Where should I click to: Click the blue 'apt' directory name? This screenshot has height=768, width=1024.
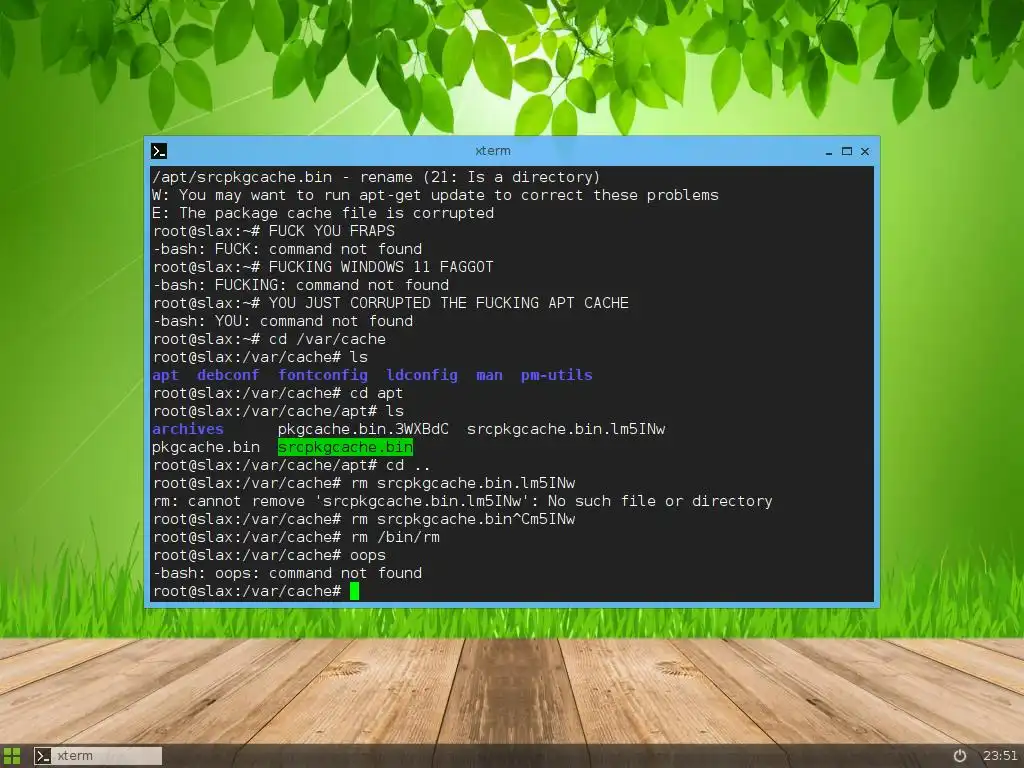pos(165,375)
